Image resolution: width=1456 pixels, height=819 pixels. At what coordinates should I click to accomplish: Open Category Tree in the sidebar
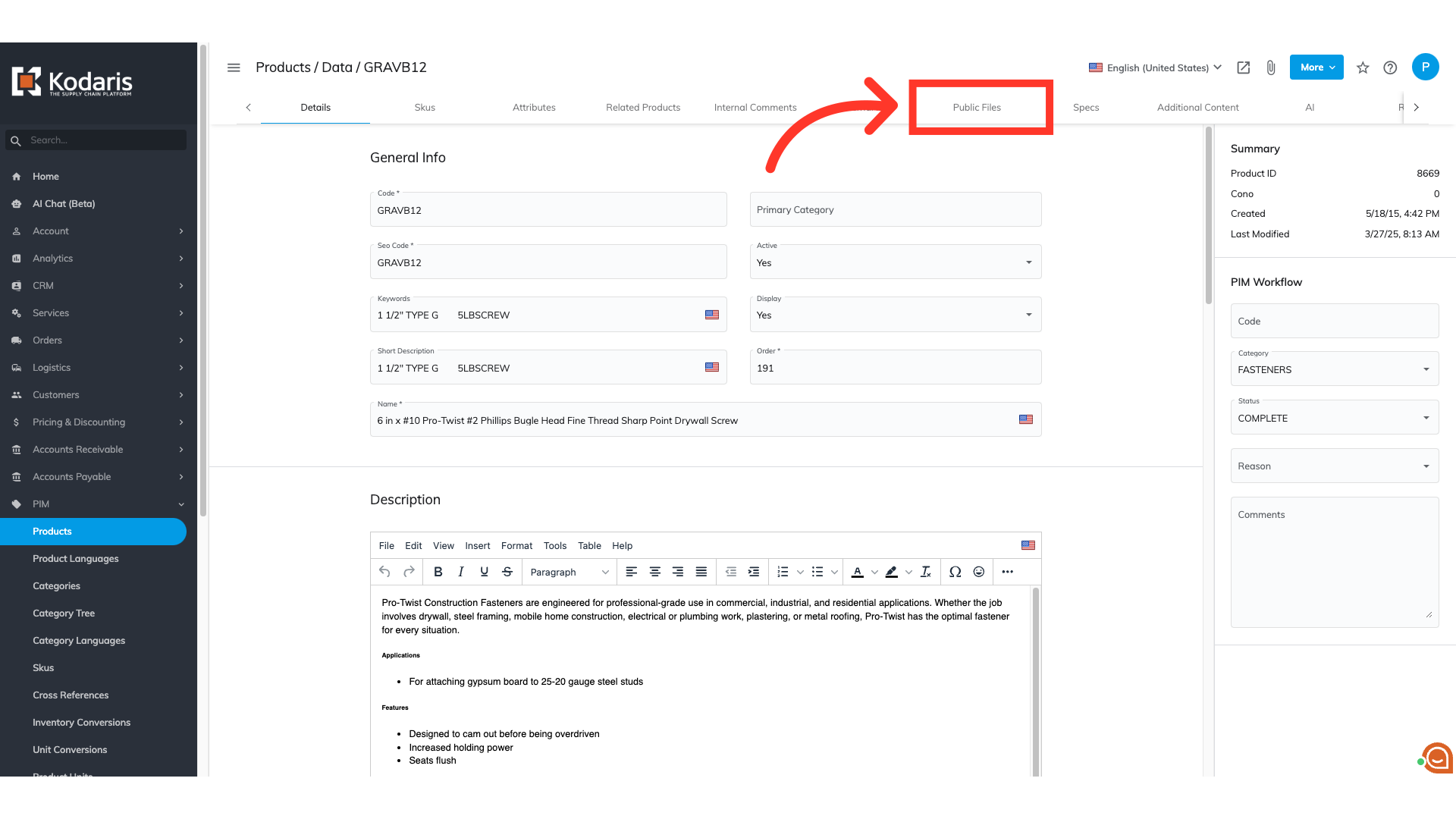pyautogui.click(x=64, y=613)
